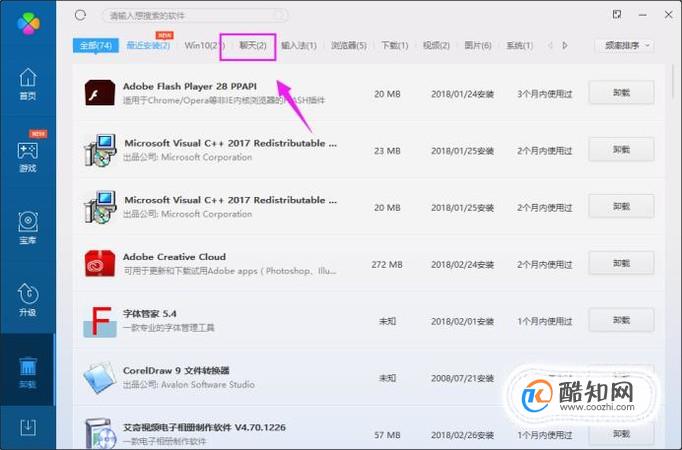Click the icon of the 23 MB Visual C++ entry

tap(100, 150)
